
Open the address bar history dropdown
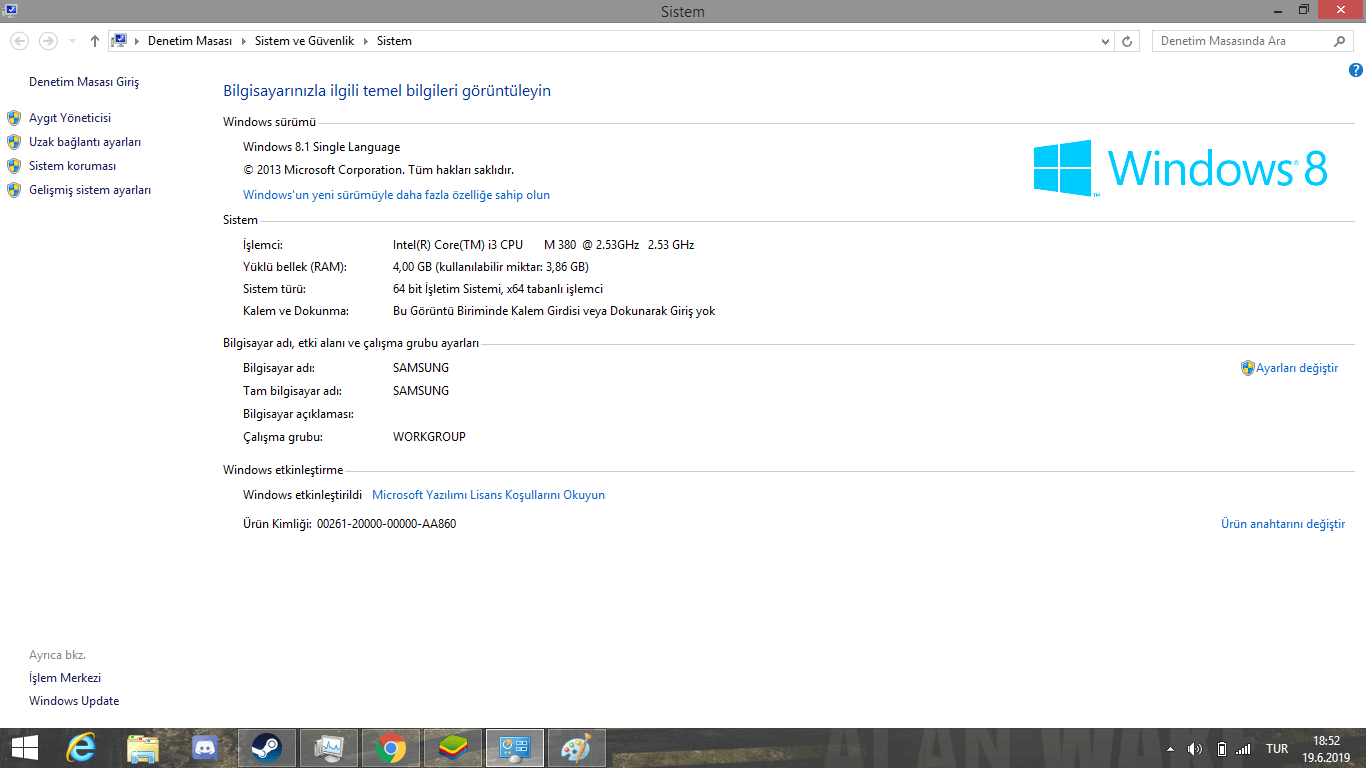pyautogui.click(x=1105, y=41)
